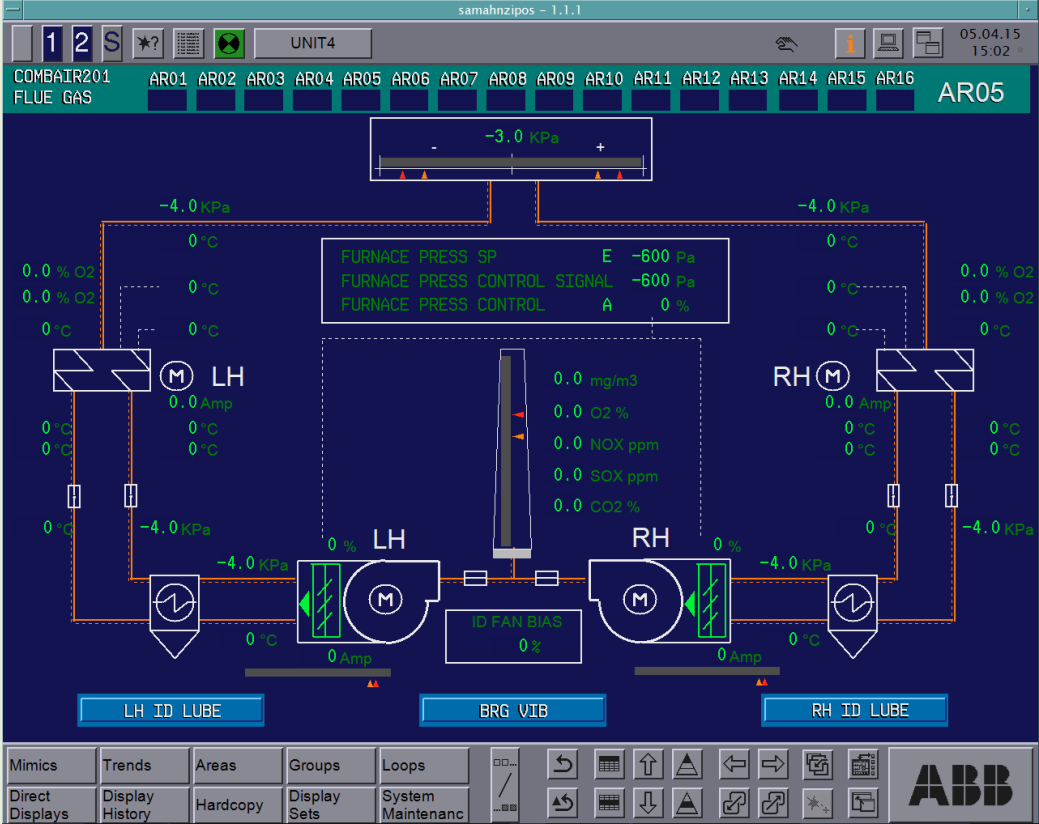Open the help pointer question-mark tool

point(148,44)
